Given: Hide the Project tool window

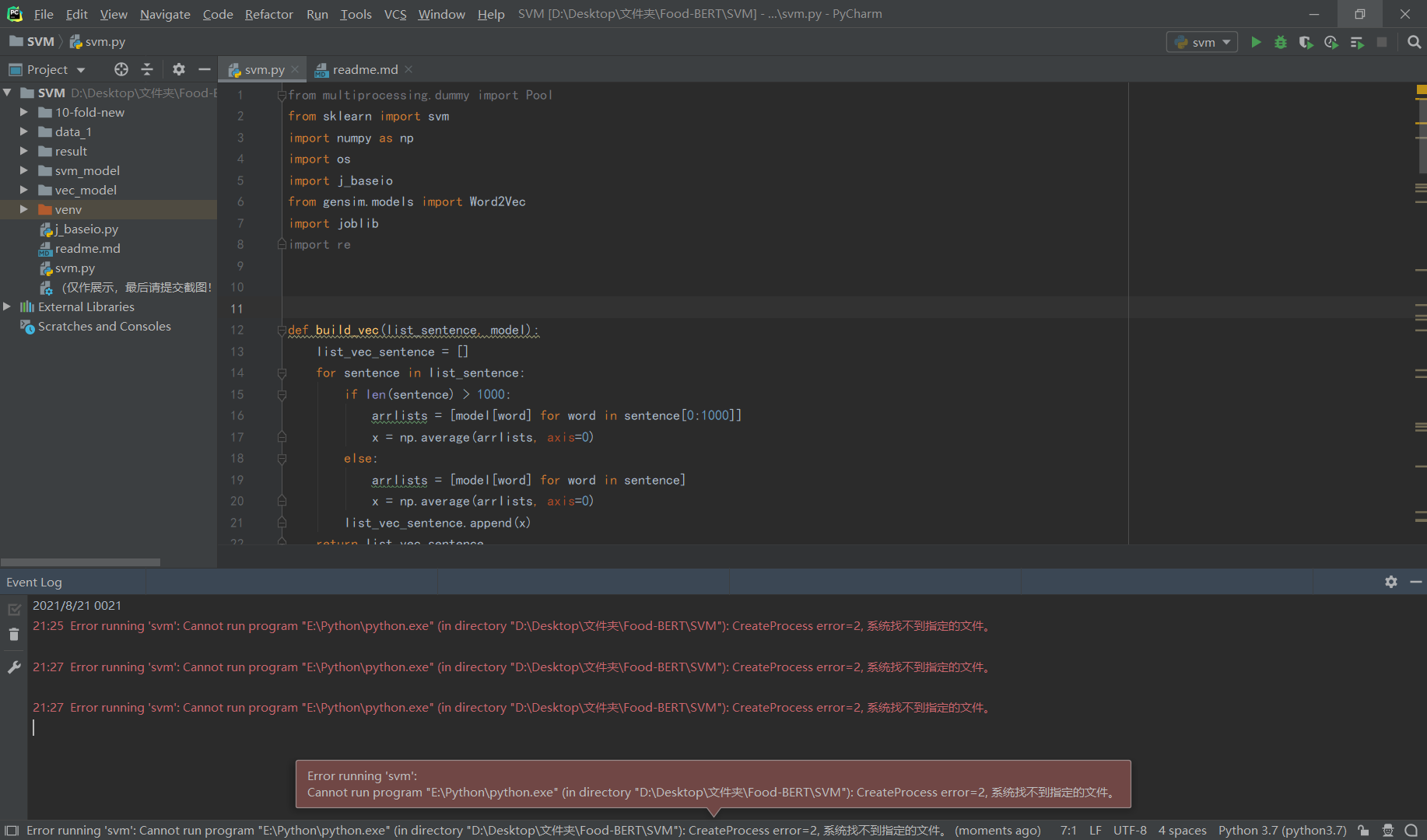Looking at the screenshot, I should click(x=205, y=69).
